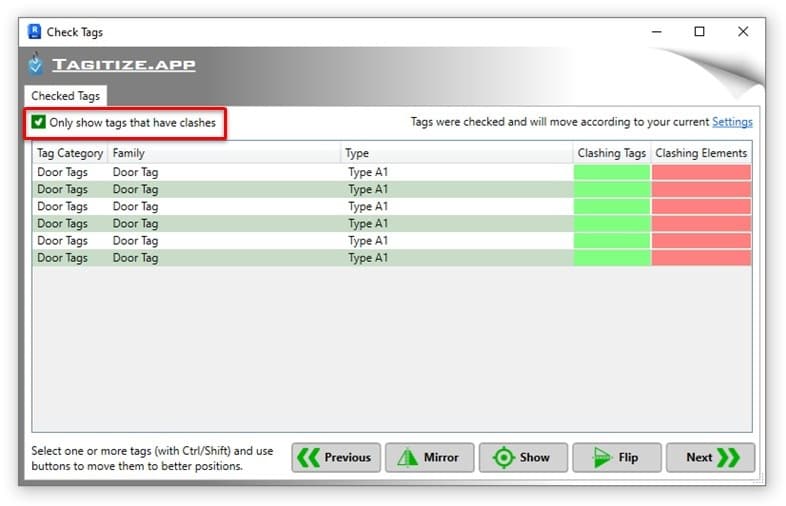
Task: Select the first Door Tags row
Action: coord(392,172)
